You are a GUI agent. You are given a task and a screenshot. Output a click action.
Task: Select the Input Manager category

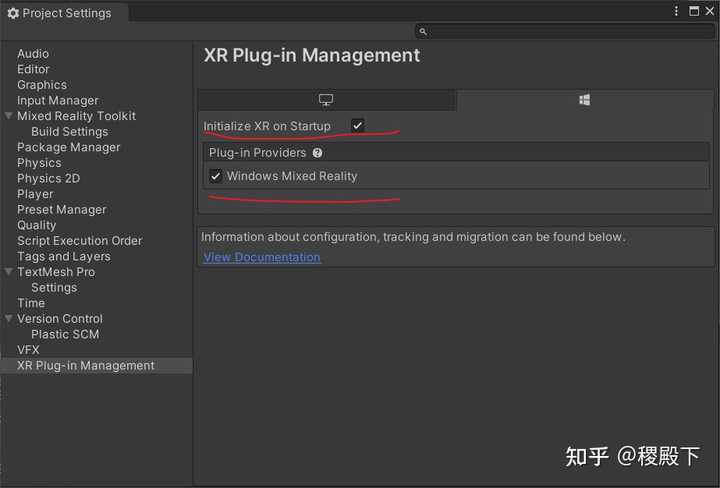(x=58, y=101)
